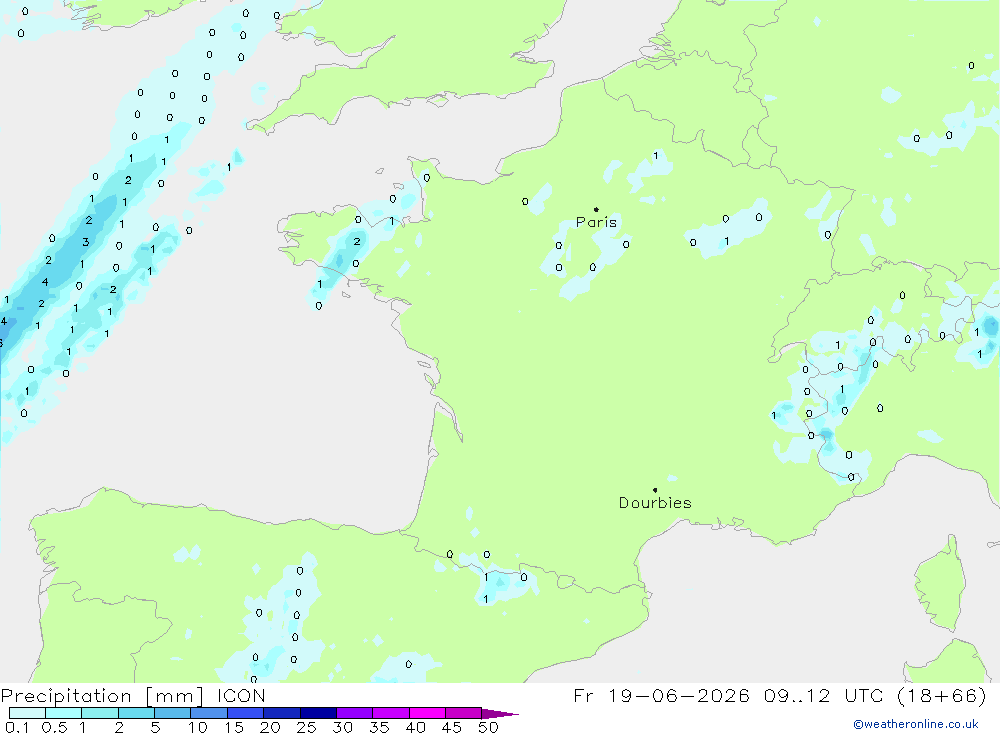The height and width of the screenshot is (733, 1000).
Task: Click the weatheronline.co.uk copyright link
Action: [916, 724]
